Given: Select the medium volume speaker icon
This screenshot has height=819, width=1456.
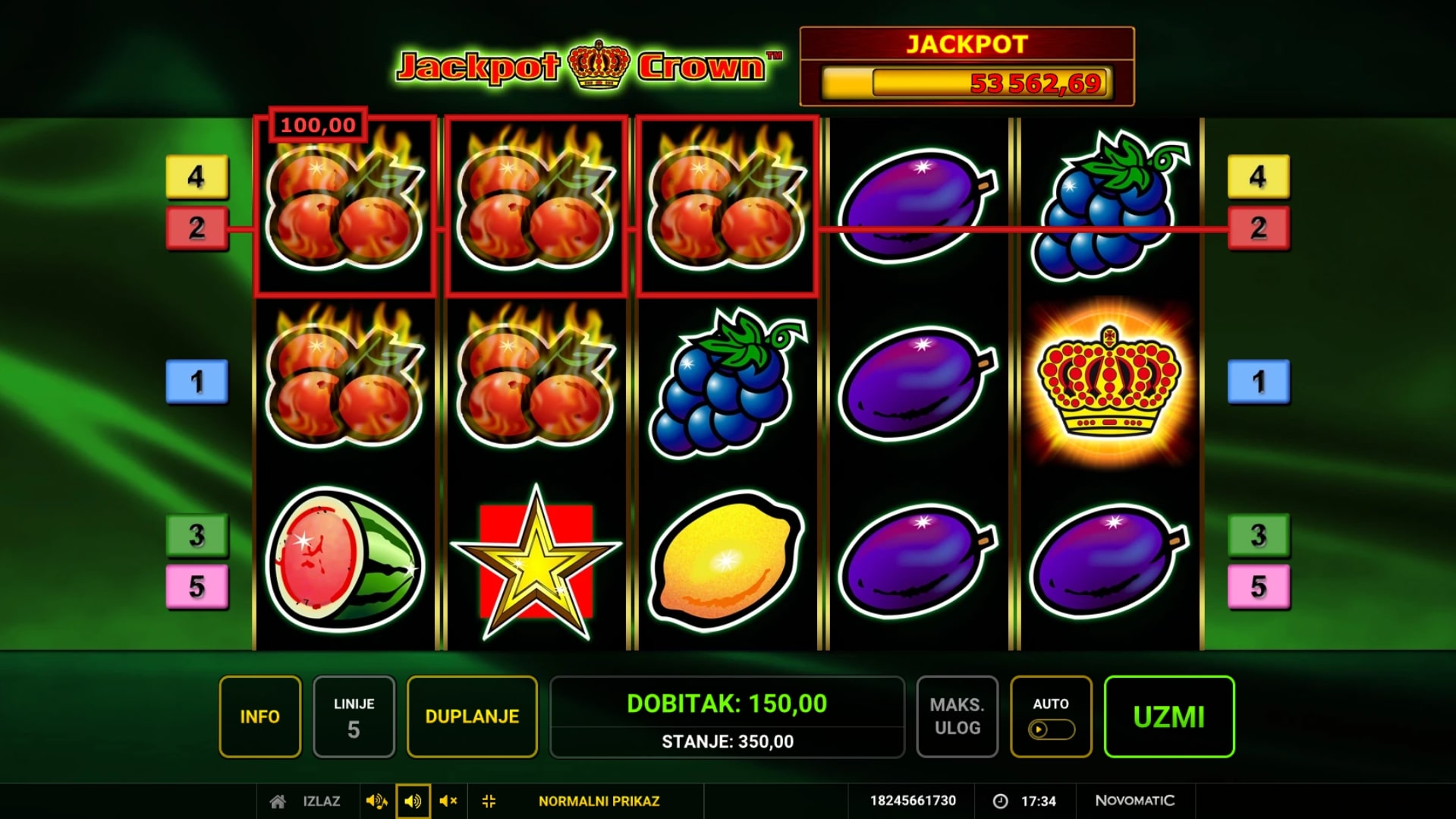Looking at the screenshot, I should [413, 802].
